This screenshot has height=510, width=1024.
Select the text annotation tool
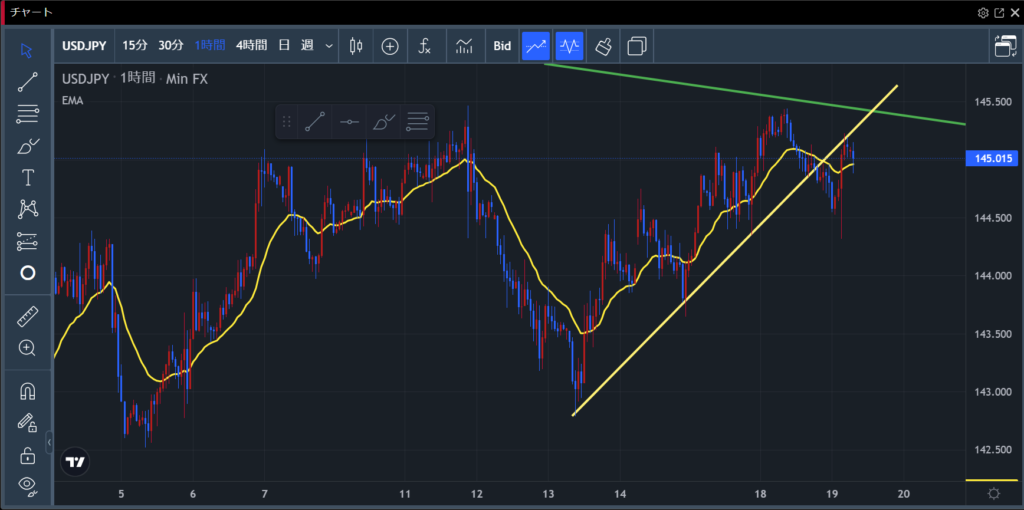coord(27,178)
